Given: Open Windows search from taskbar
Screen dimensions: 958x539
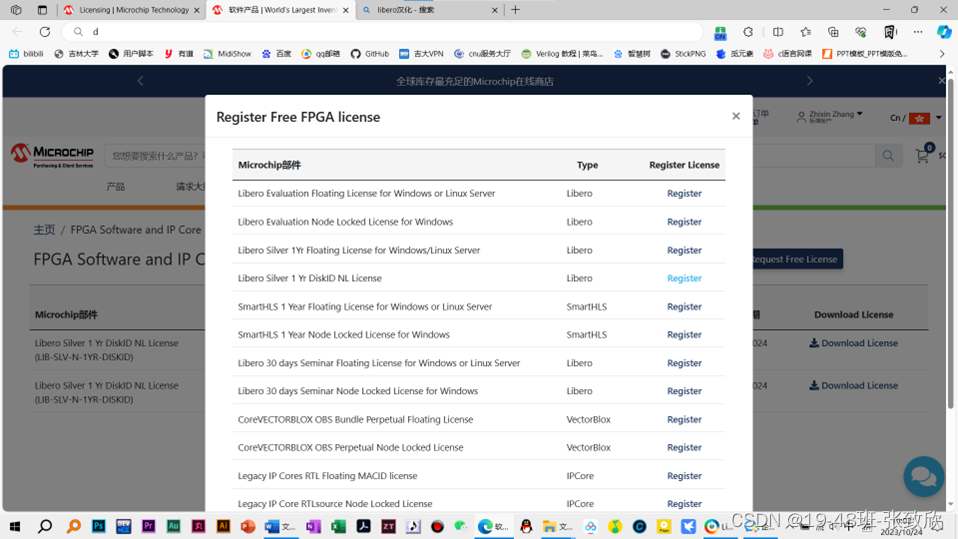Looking at the screenshot, I should coord(45,526).
